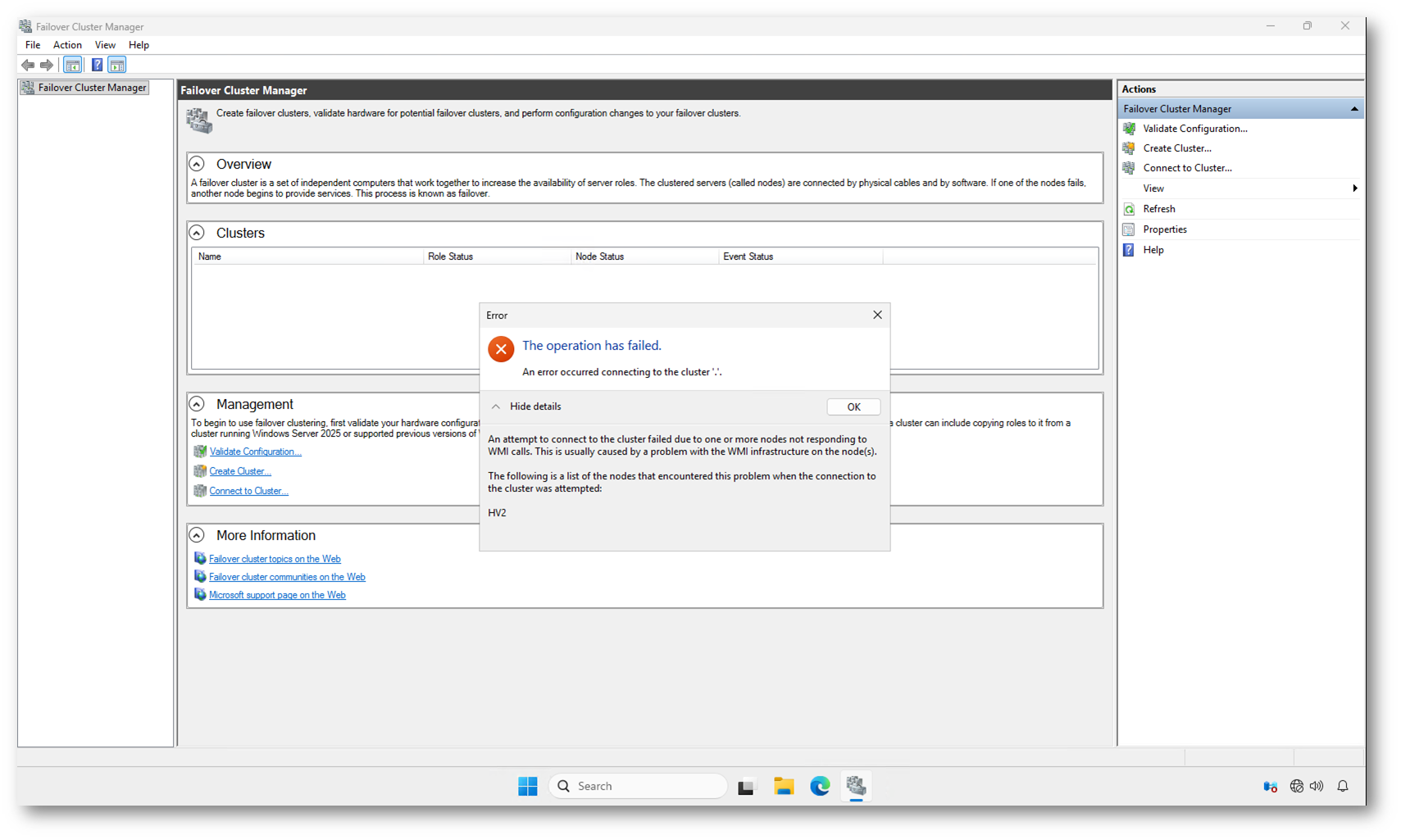Click Refresh in the Actions pane
Viewport: 1401px width, 840px height.
[x=1158, y=209]
